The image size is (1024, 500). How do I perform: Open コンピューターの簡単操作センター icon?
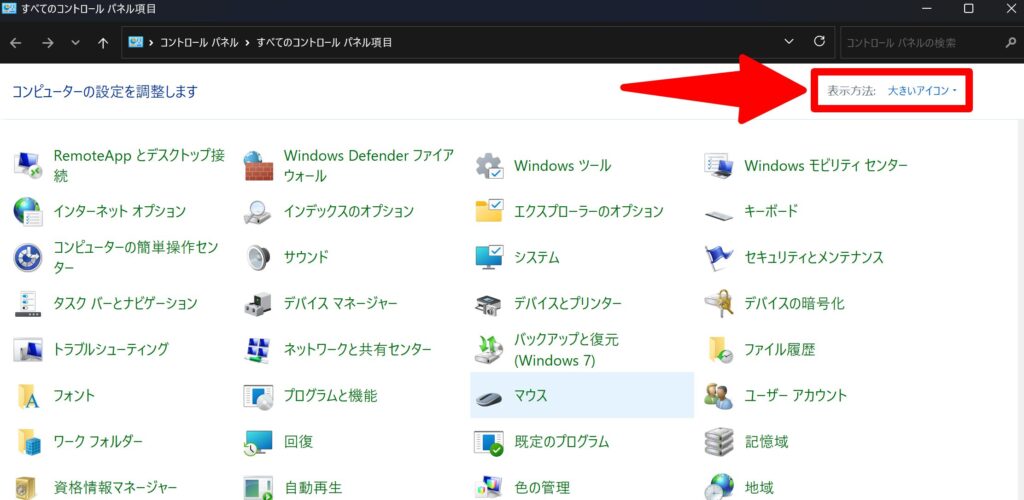27,258
